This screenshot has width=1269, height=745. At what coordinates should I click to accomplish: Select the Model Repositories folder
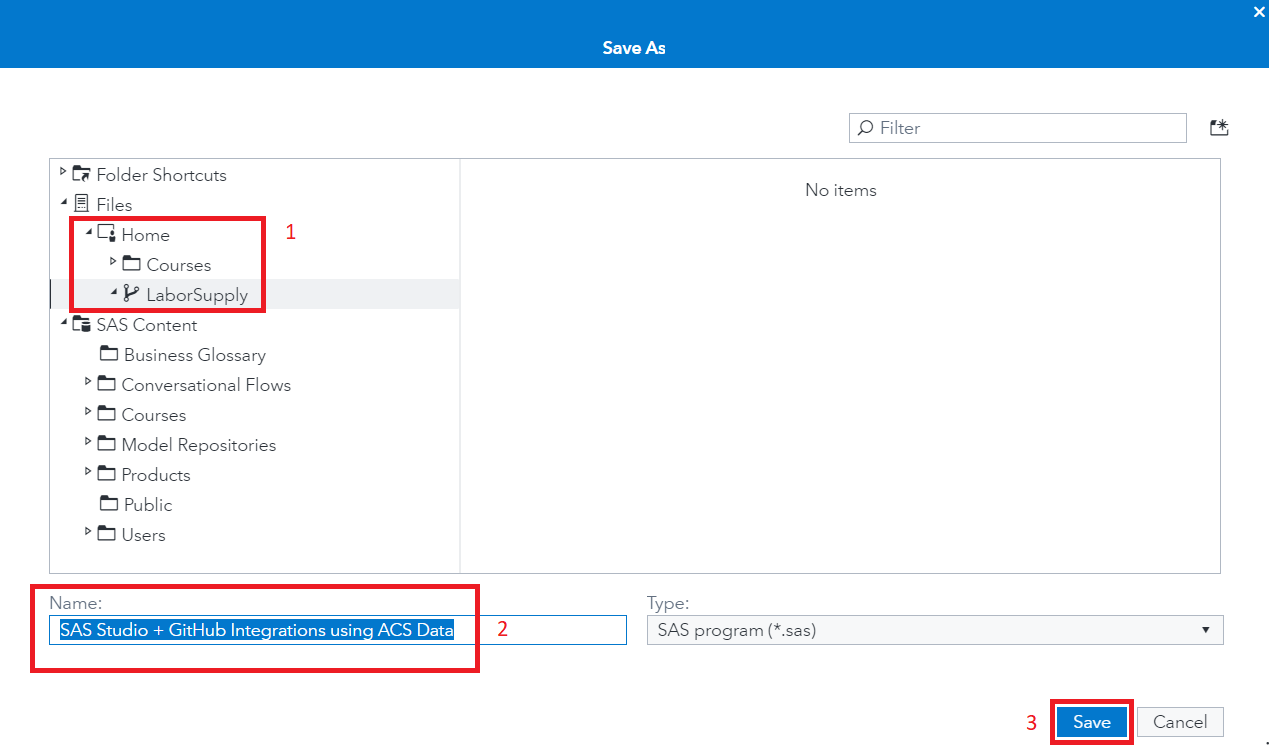(198, 444)
